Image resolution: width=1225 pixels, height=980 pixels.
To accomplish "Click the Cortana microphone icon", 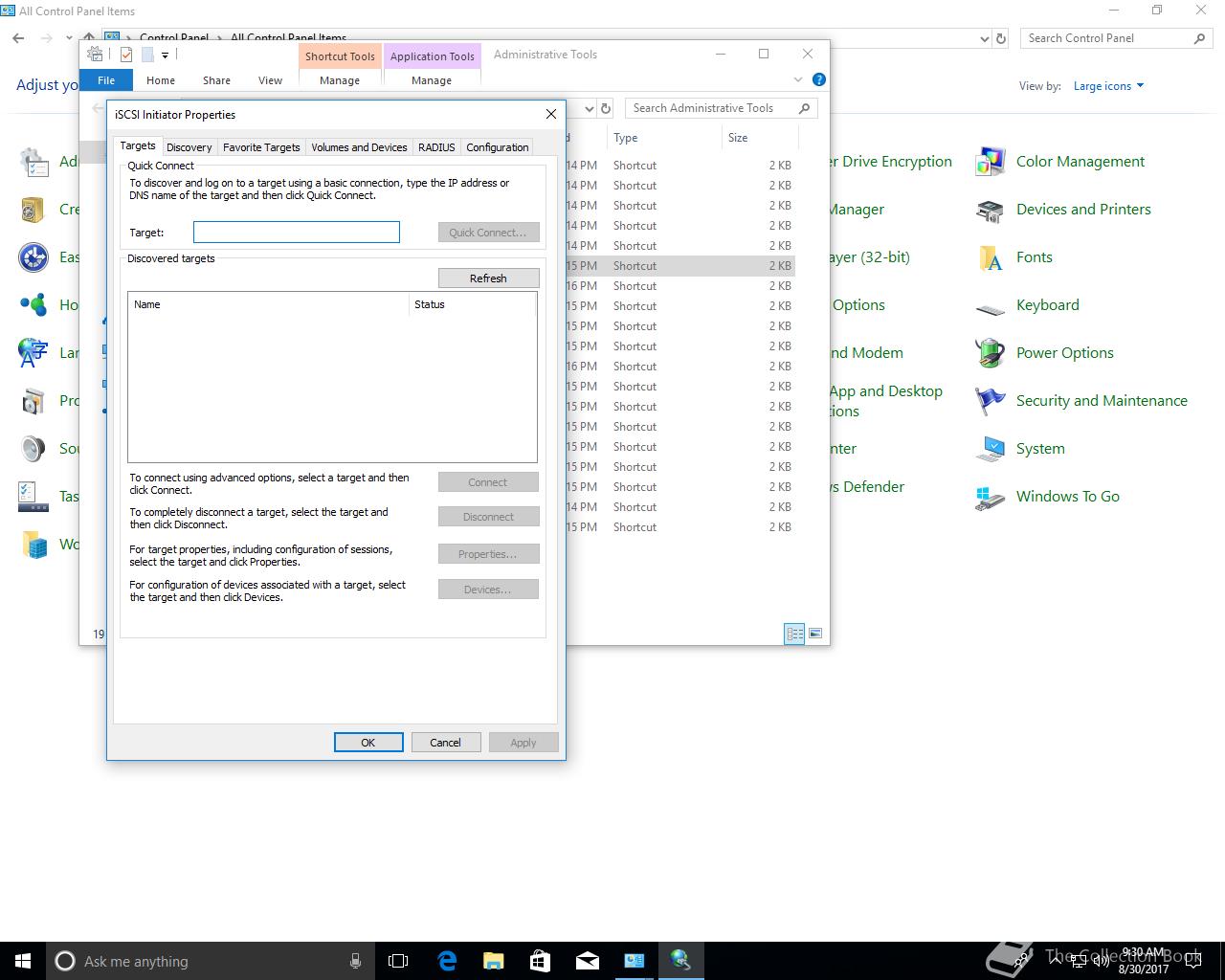I will pyautogui.click(x=355, y=961).
